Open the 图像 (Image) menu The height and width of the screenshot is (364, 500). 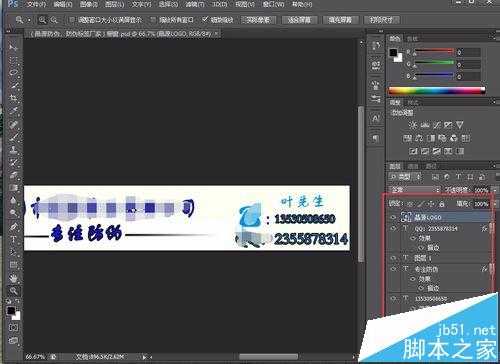pos(89,4)
